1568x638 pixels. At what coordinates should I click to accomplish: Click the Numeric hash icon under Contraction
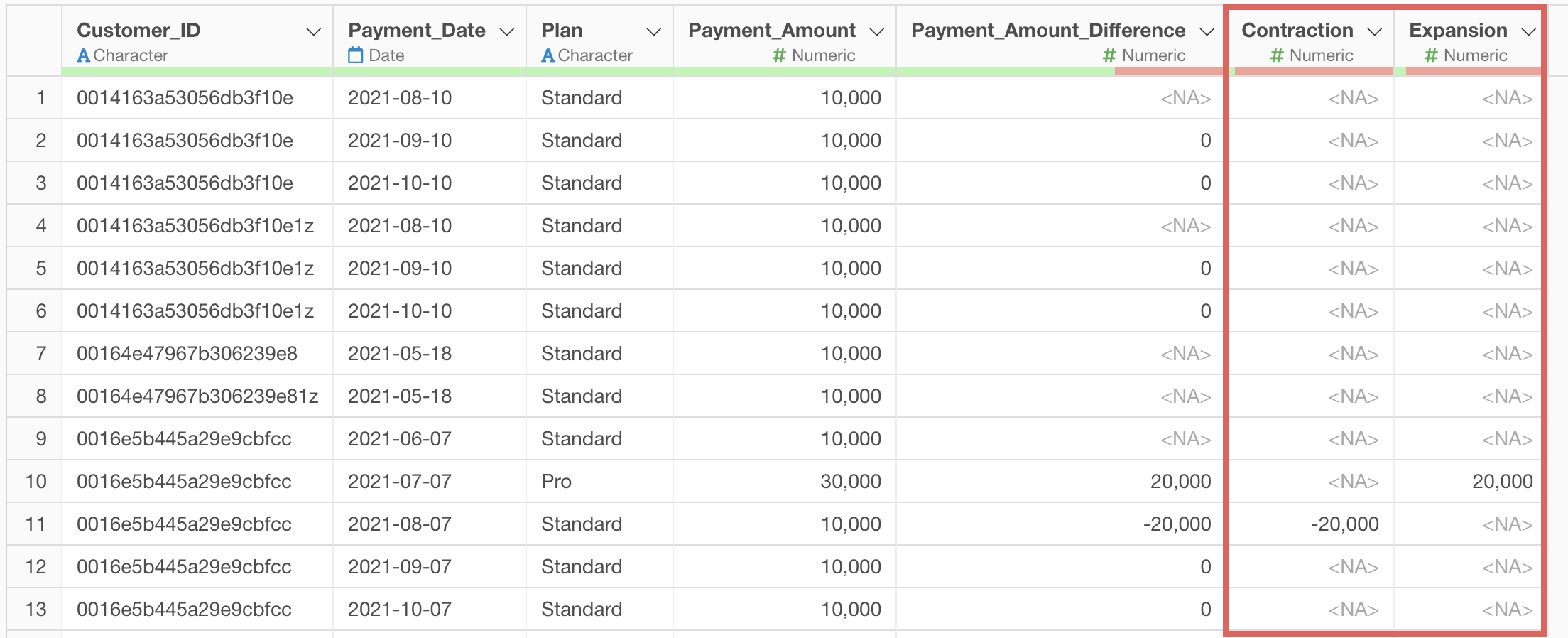(x=1277, y=55)
